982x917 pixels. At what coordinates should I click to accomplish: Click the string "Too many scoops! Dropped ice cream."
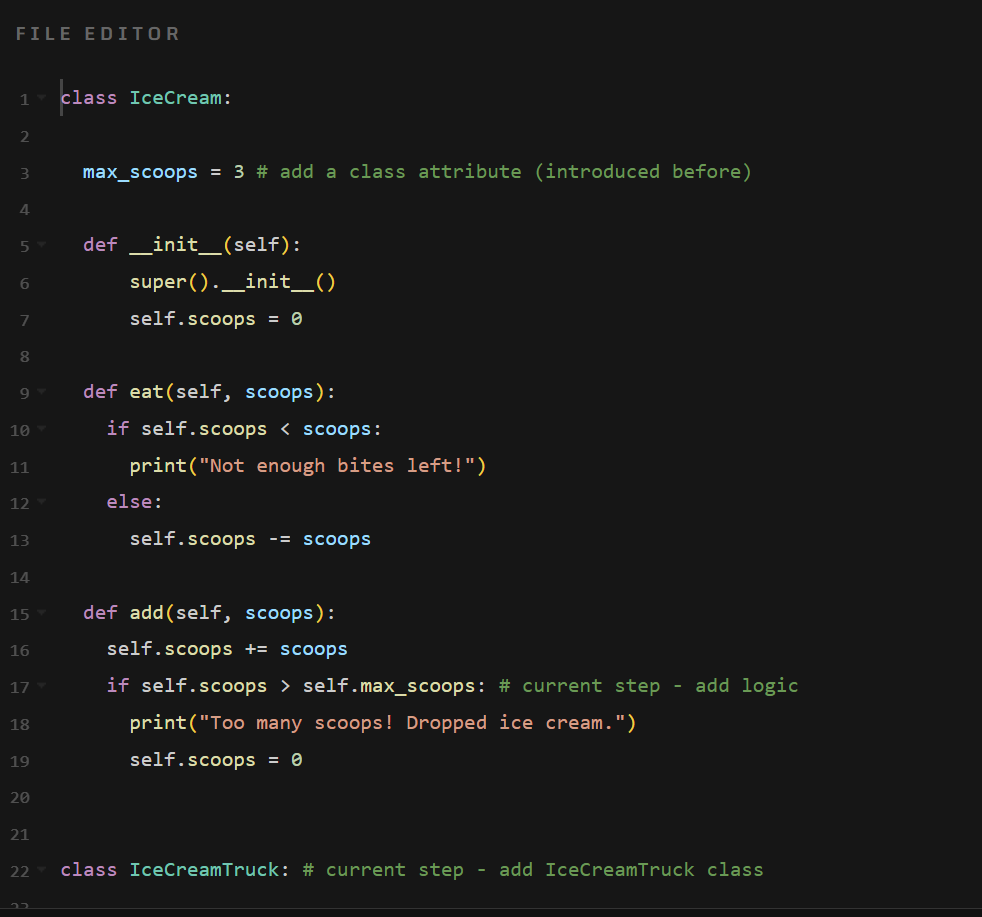pyautogui.click(x=411, y=723)
